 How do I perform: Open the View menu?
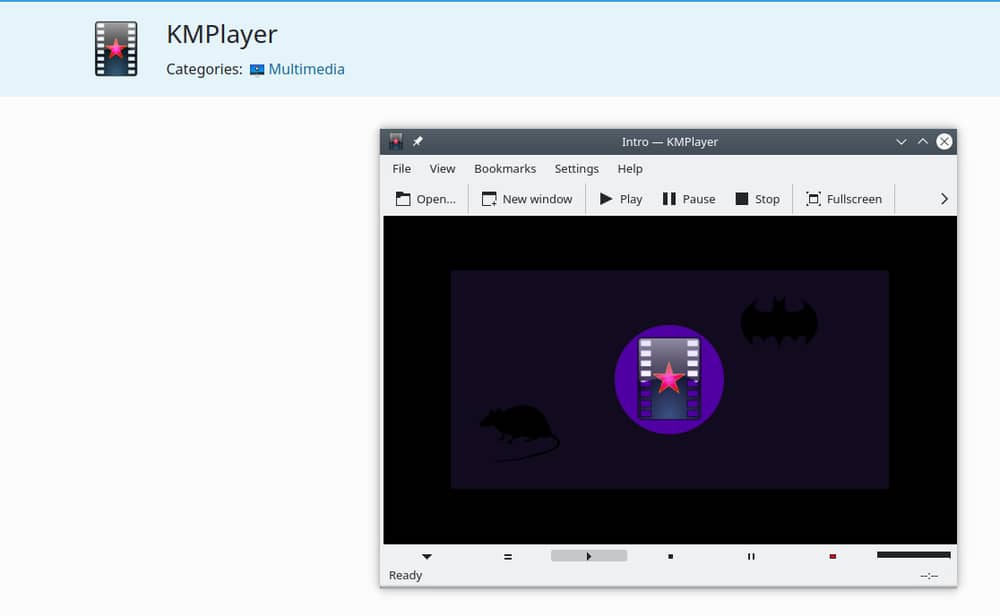pos(442,168)
